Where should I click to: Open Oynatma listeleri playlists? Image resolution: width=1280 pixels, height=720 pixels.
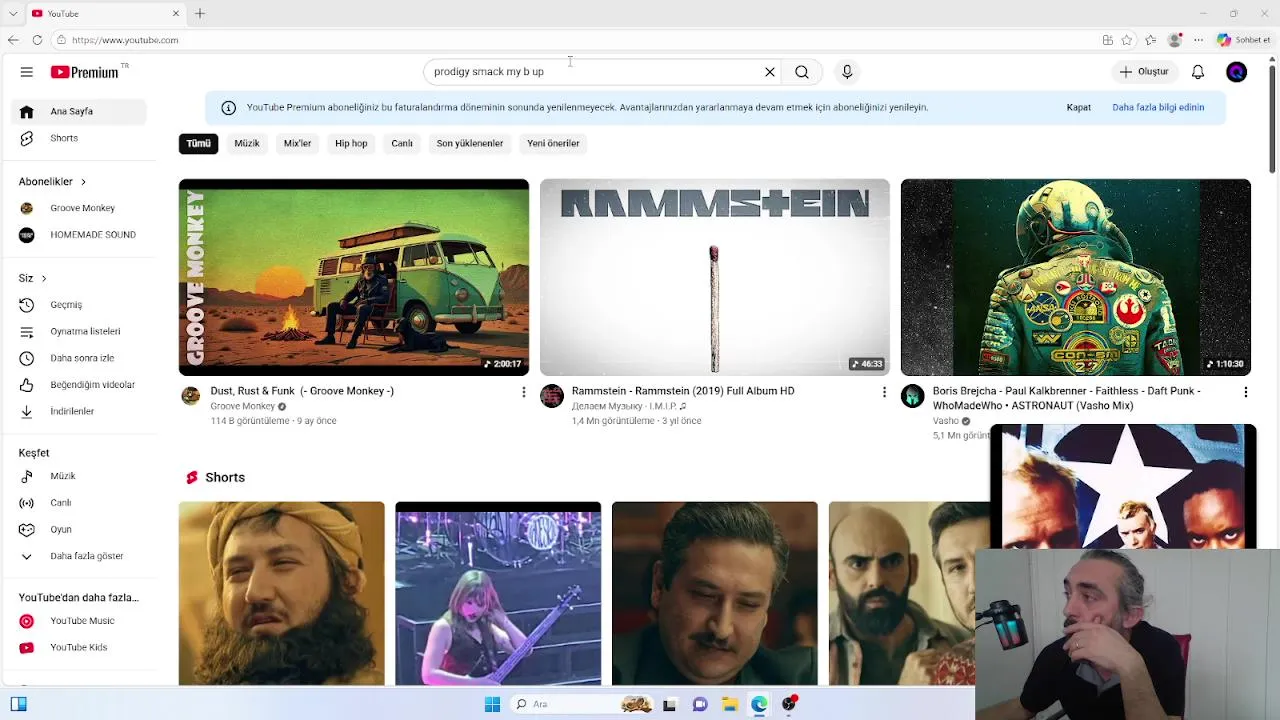click(78, 331)
